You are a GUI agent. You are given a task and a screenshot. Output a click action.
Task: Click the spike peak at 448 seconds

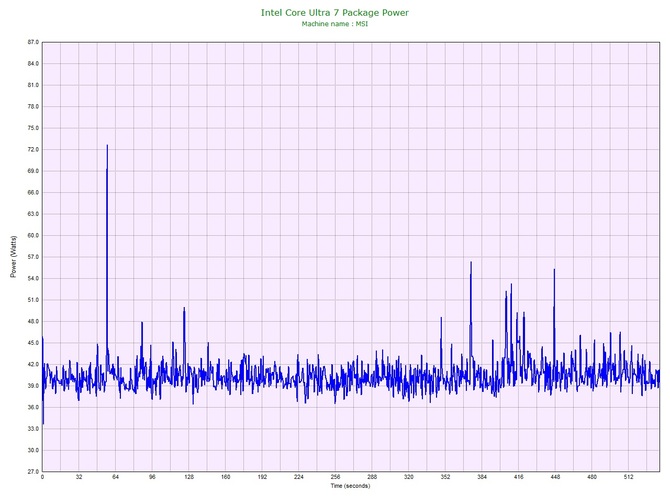point(554,270)
